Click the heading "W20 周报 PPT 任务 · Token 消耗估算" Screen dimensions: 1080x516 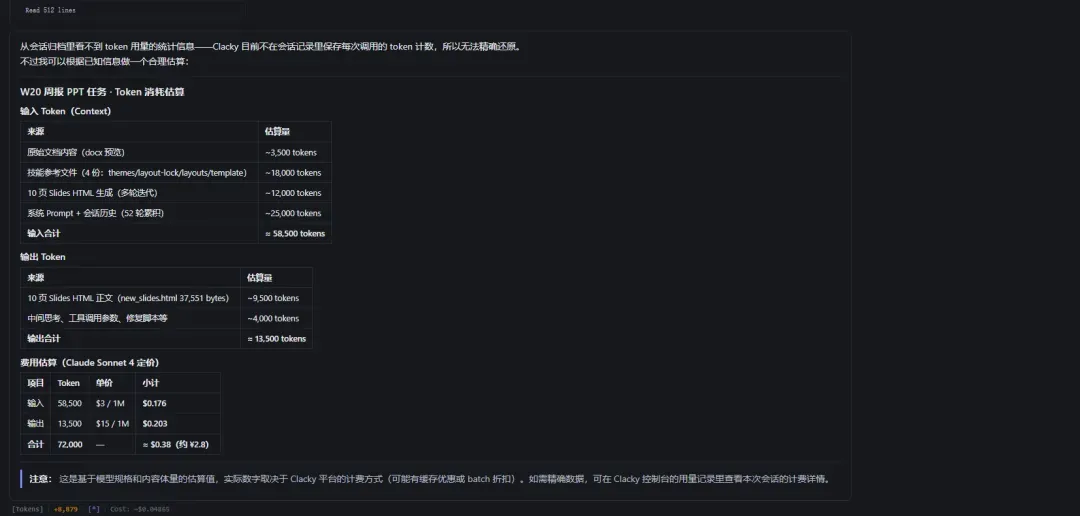click(102, 92)
